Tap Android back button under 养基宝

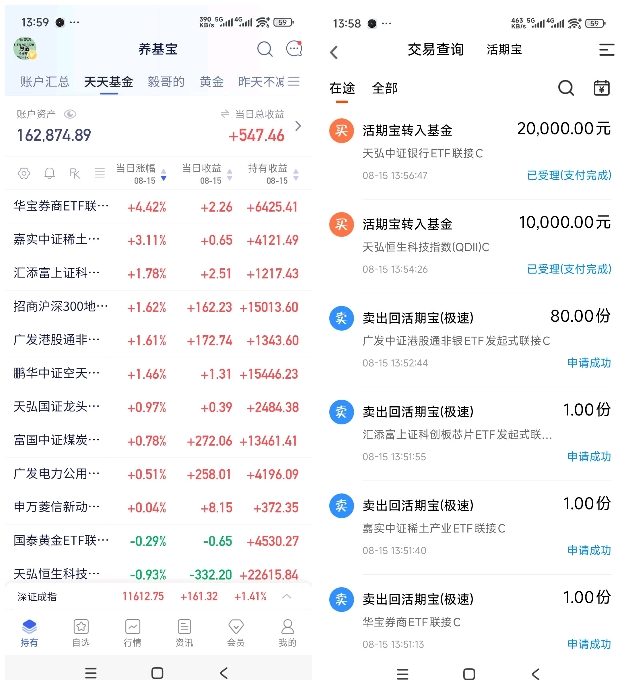[x=223, y=673]
